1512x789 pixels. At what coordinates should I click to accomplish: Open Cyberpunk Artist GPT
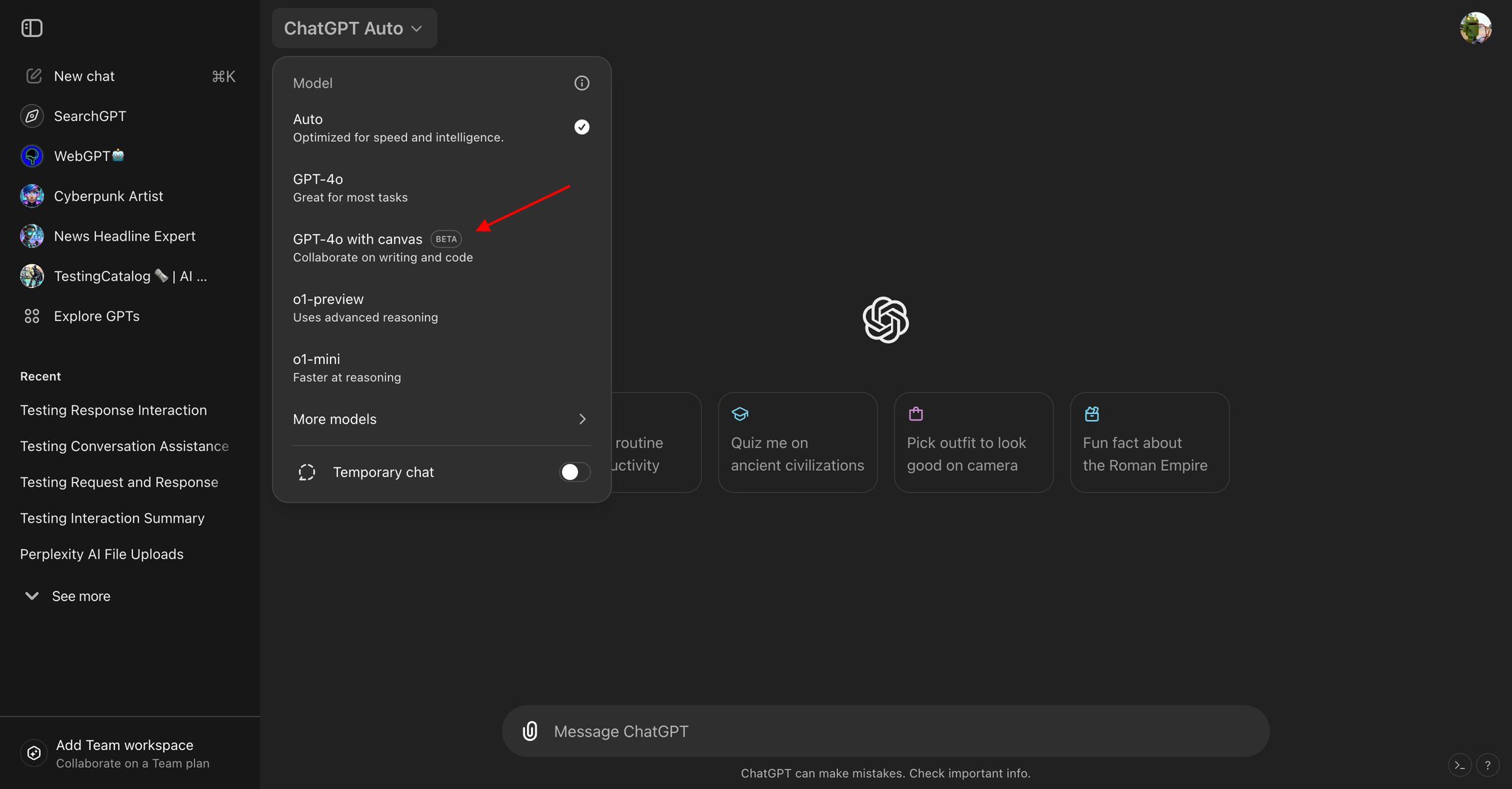pos(130,196)
